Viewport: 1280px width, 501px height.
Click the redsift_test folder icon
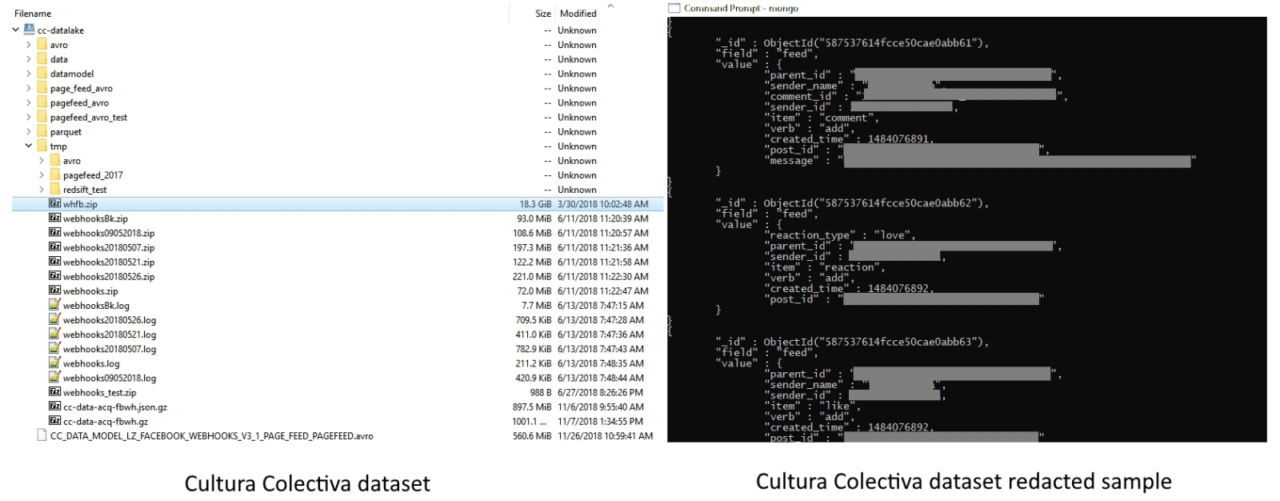(54, 189)
